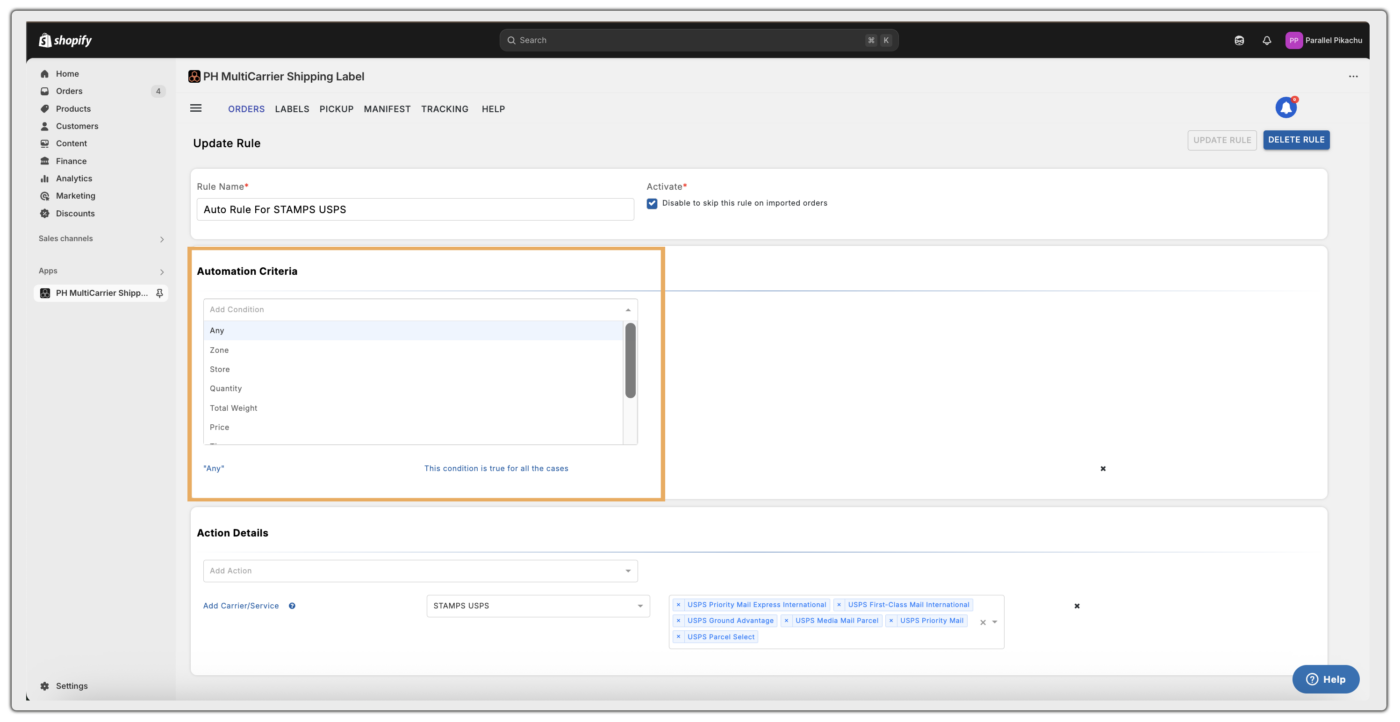This screenshot has width=1400, height=722.
Task: Click the Shopify logo
Action: (x=65, y=40)
